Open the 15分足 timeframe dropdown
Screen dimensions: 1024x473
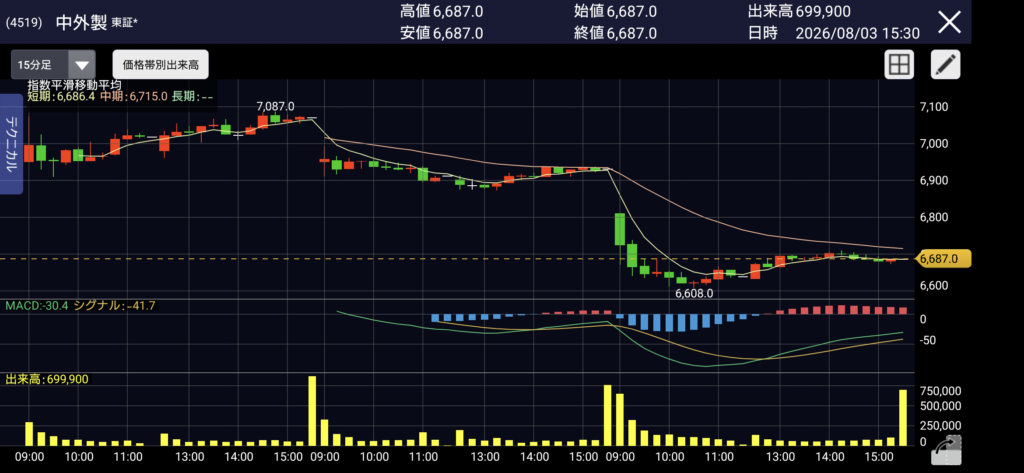coord(53,65)
